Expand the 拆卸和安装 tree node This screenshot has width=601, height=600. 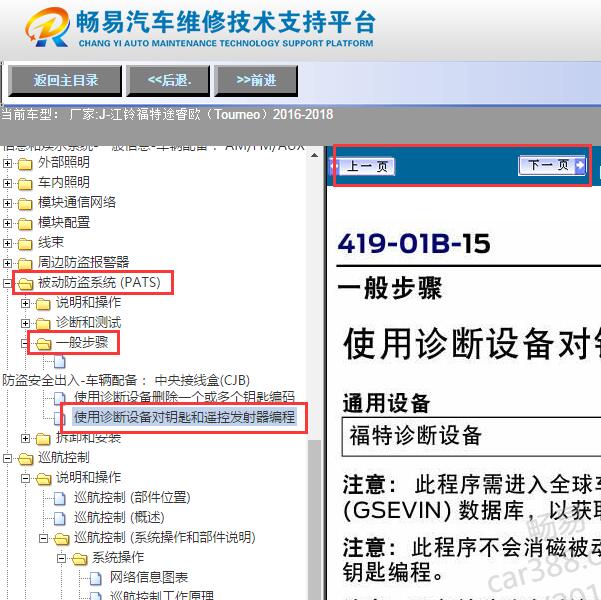(x=25, y=438)
